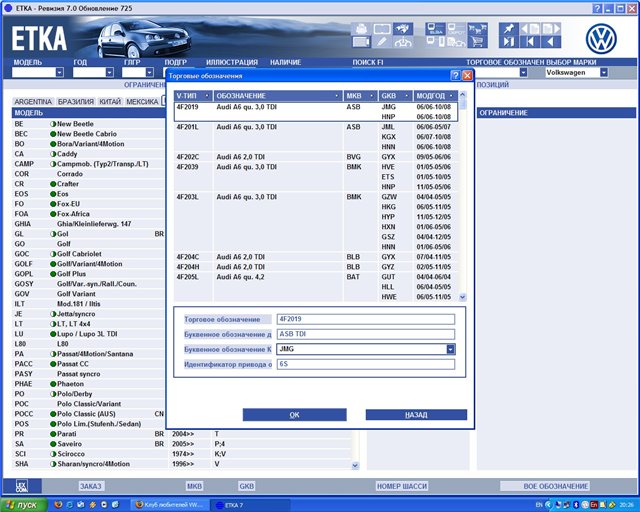
Task: Click the НАЗАД button
Action: pos(416,415)
